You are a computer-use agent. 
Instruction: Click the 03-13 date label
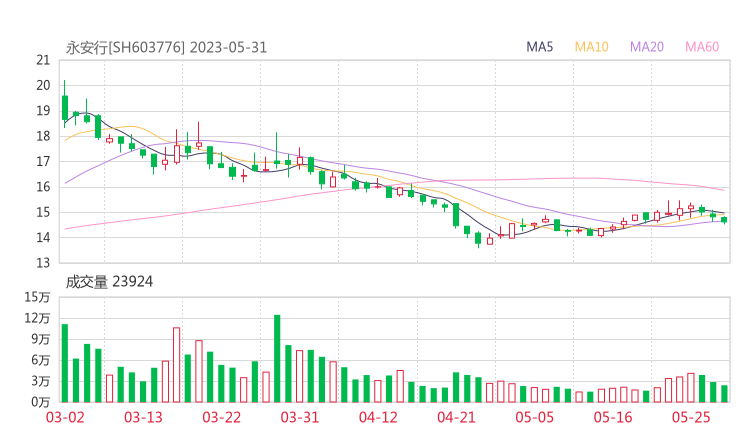tap(143, 417)
